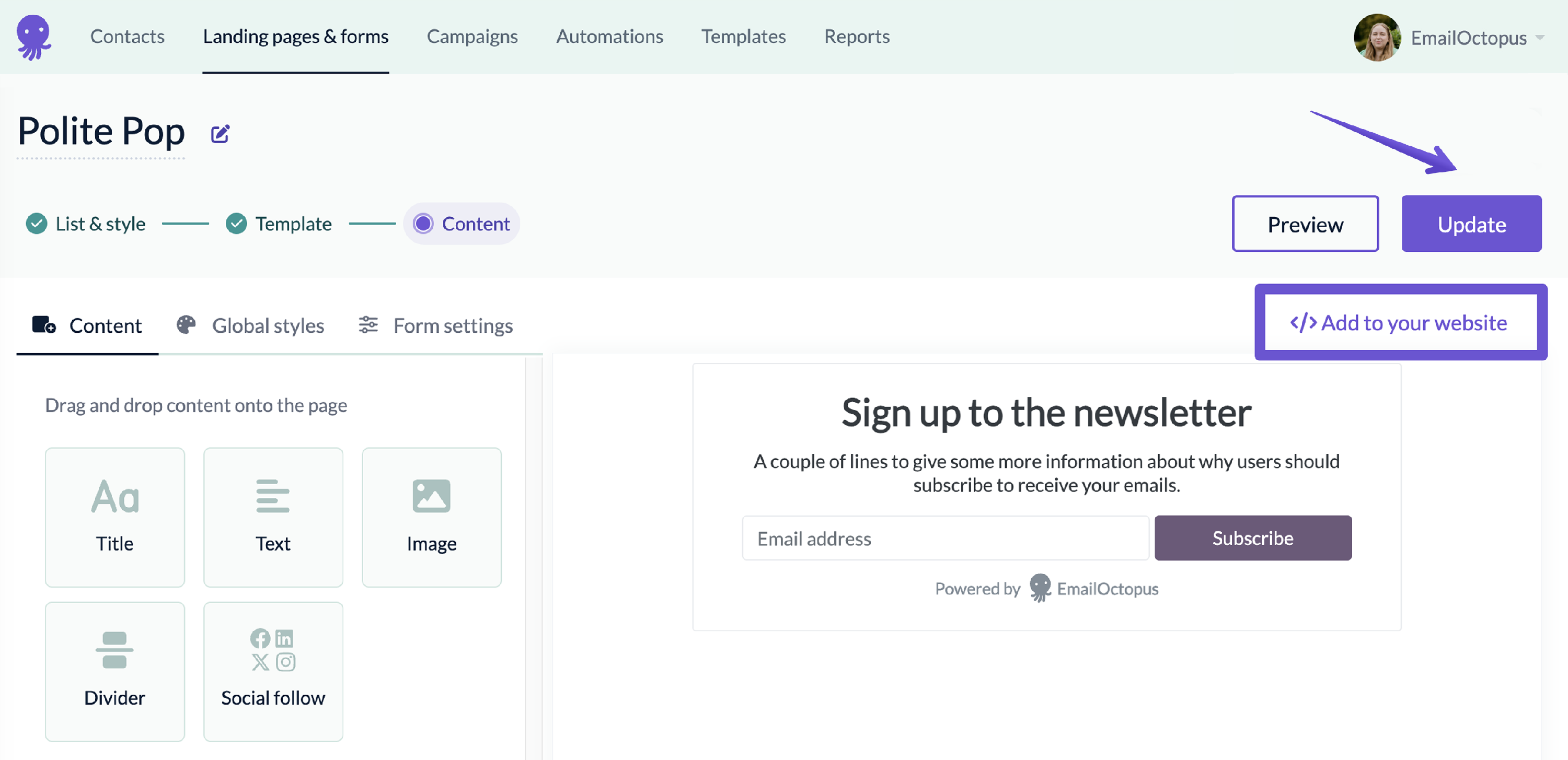1568x760 pixels.
Task: Switch to the Content tab
Action: [87, 325]
